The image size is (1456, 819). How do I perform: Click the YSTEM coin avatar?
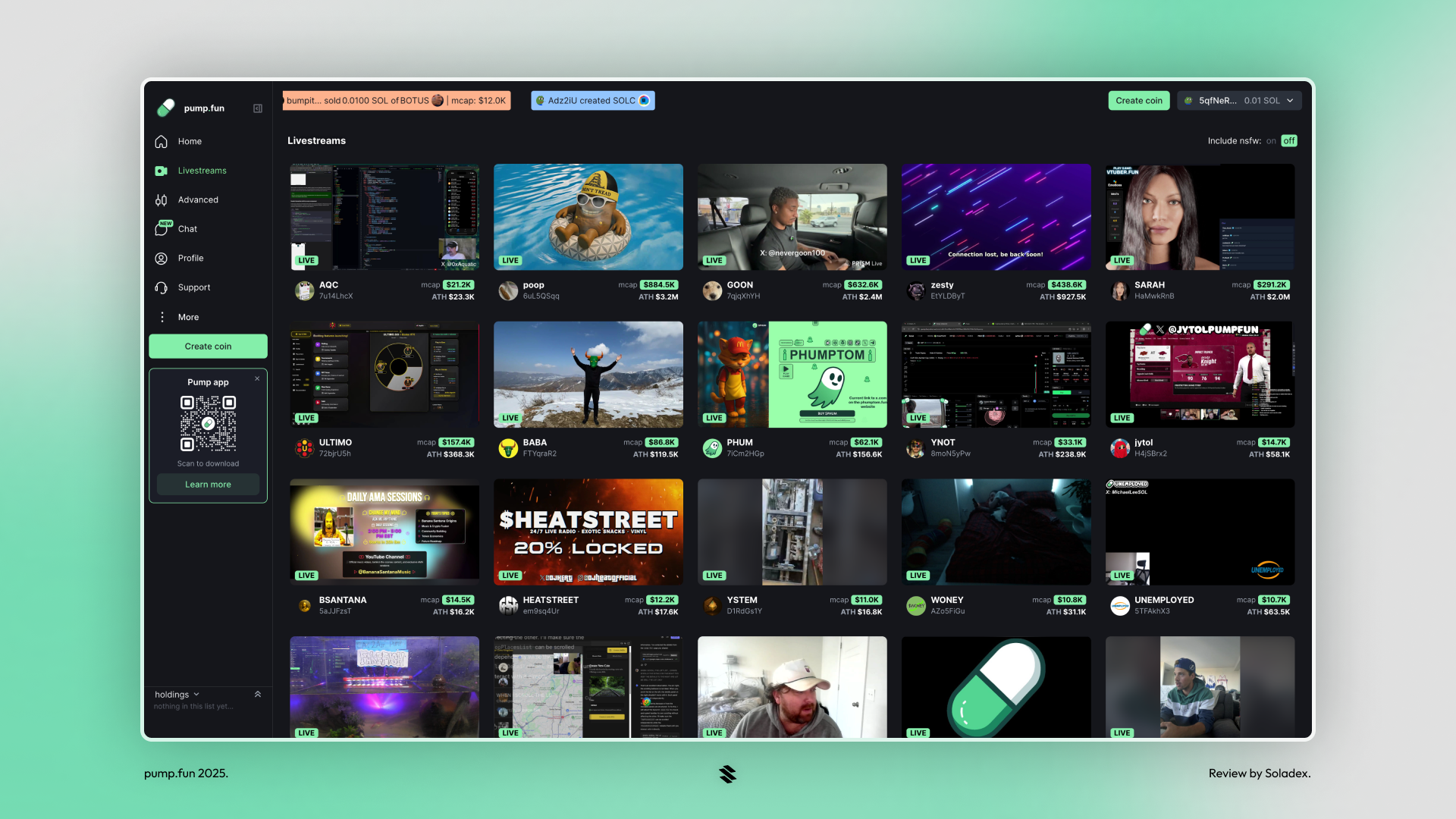(x=712, y=605)
